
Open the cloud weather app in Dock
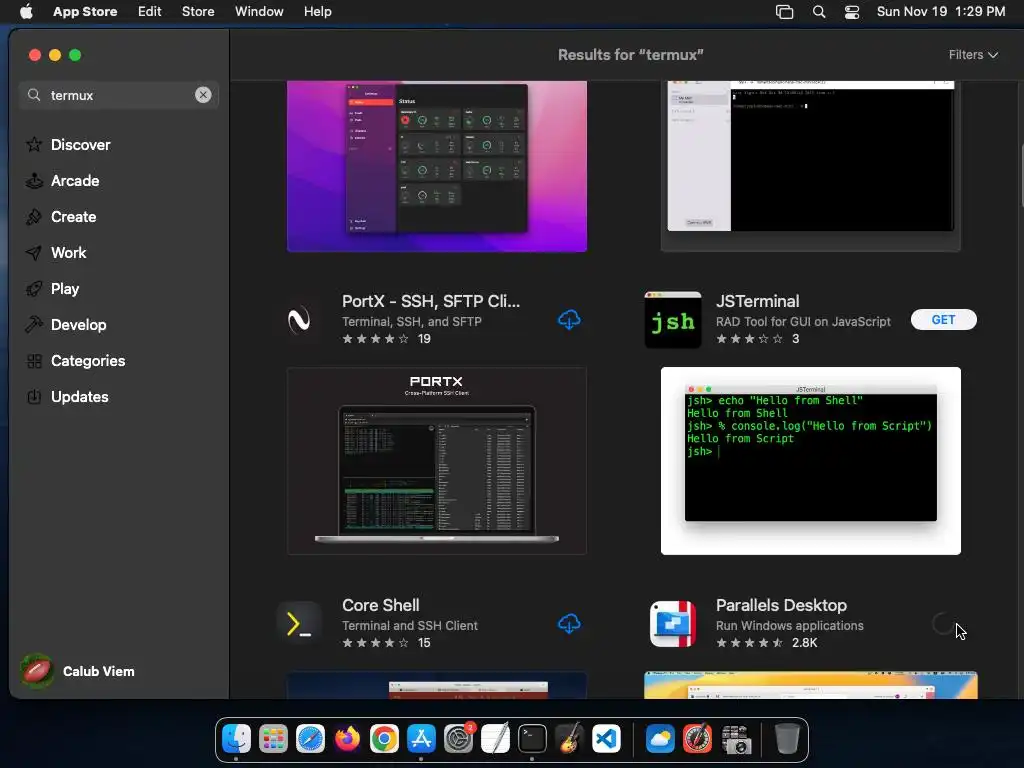(x=660, y=739)
